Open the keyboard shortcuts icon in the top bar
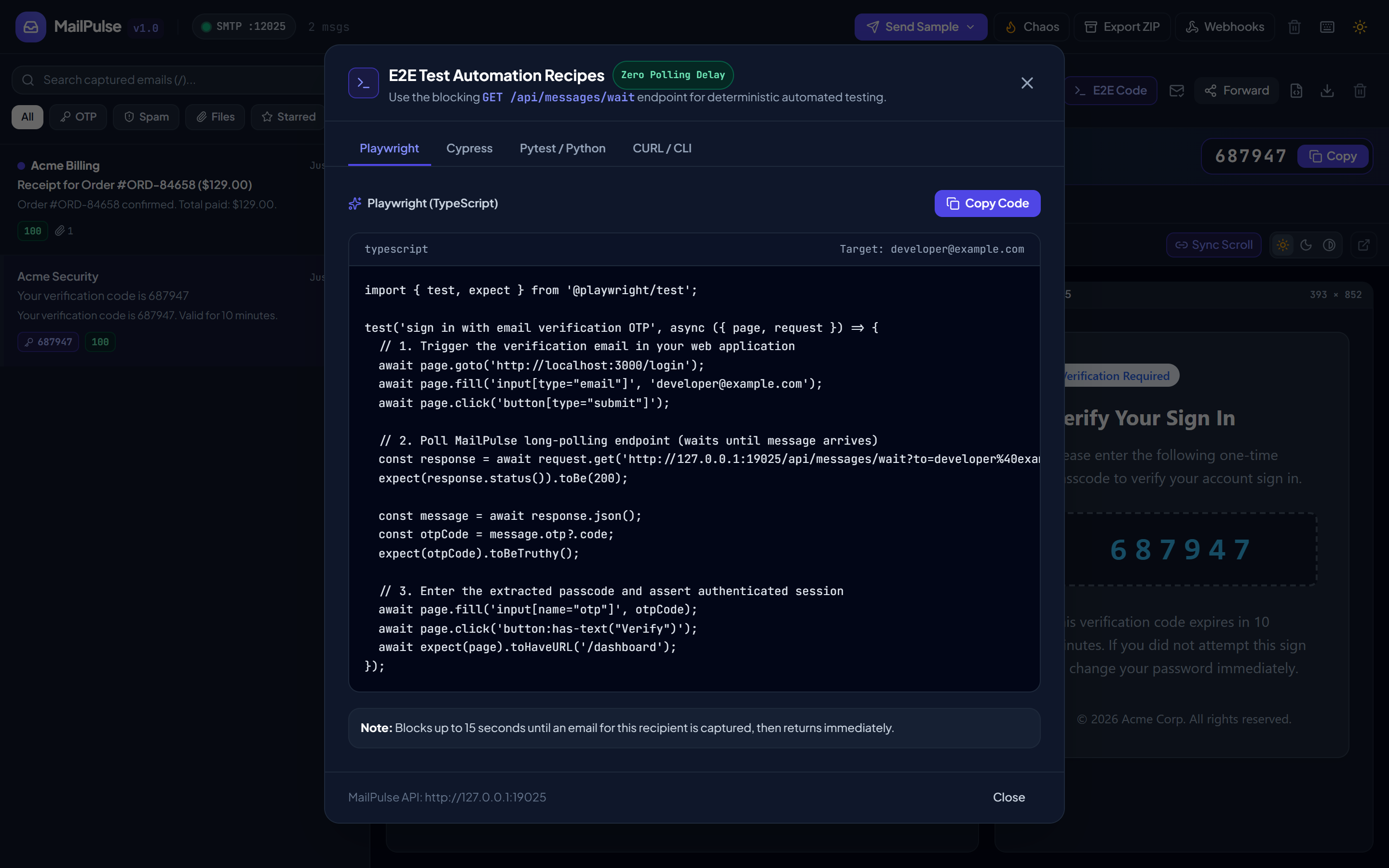This screenshot has height=868, width=1389. tap(1327, 27)
